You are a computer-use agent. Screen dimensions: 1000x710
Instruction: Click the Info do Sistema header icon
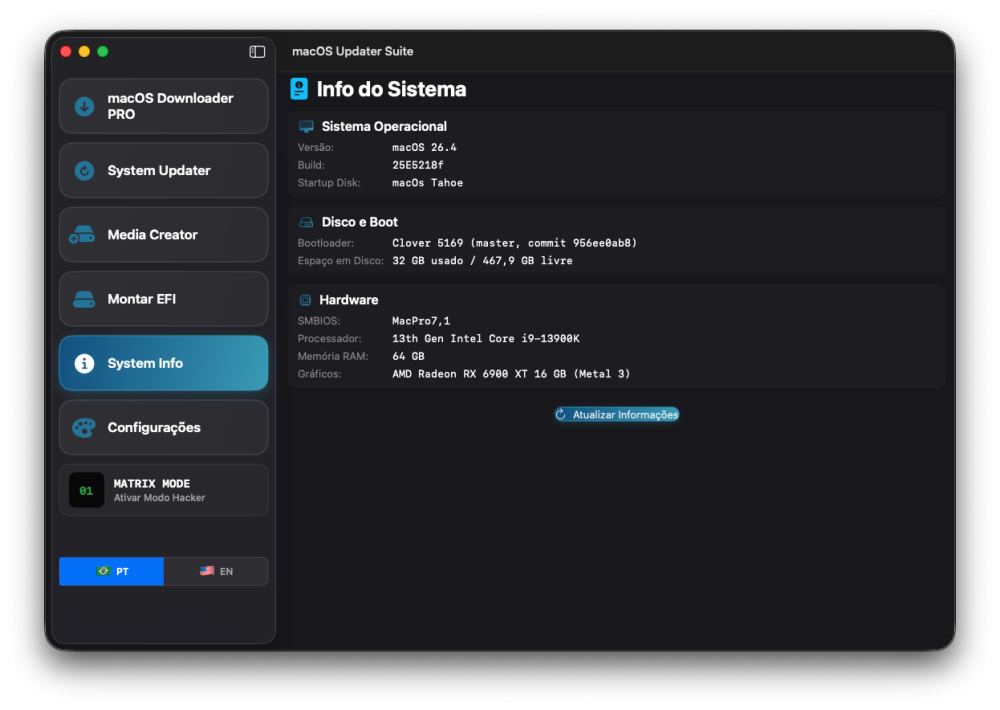[x=299, y=89]
